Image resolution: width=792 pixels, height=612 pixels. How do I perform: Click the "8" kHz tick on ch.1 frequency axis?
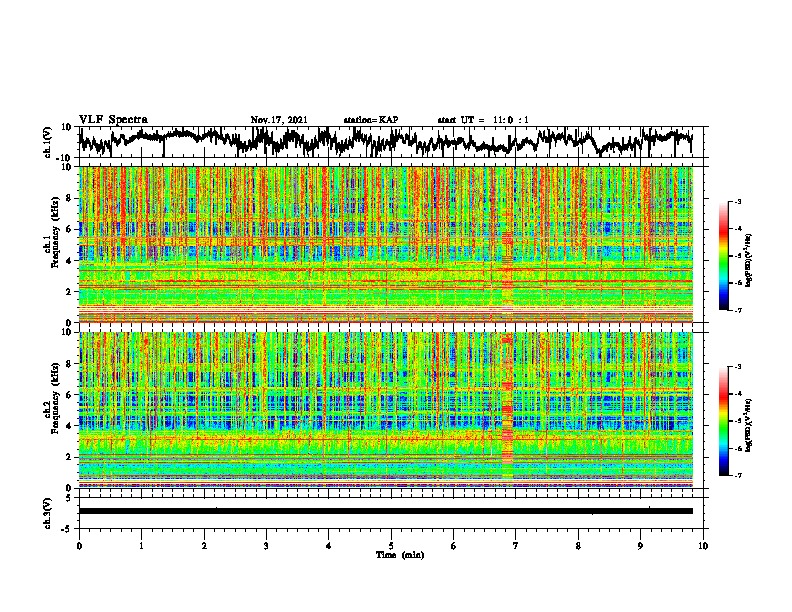coord(70,198)
